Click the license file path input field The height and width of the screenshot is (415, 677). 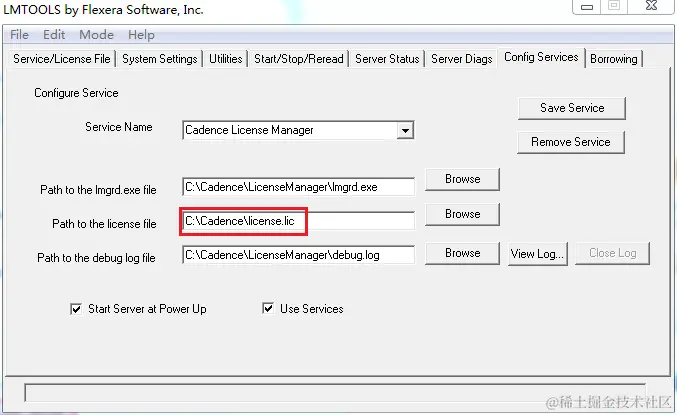point(298,221)
